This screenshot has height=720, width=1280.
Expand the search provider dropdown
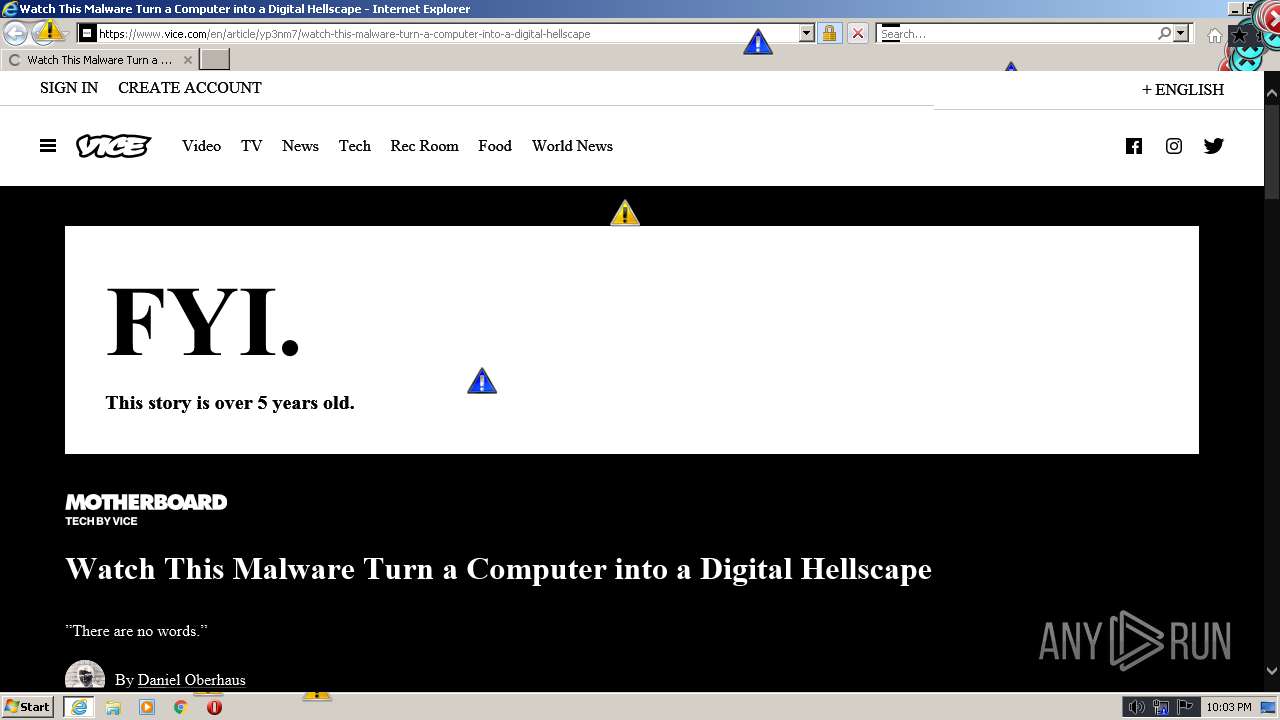point(1181,33)
